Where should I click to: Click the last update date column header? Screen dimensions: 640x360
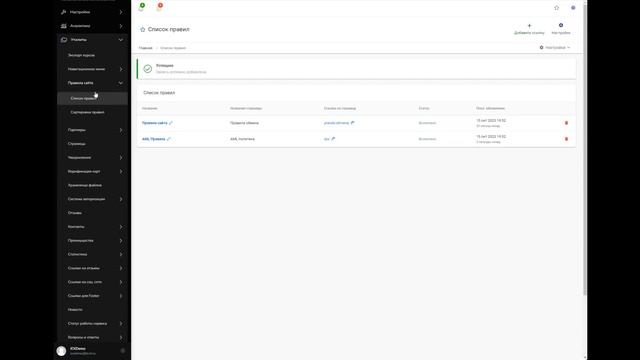coord(490,109)
